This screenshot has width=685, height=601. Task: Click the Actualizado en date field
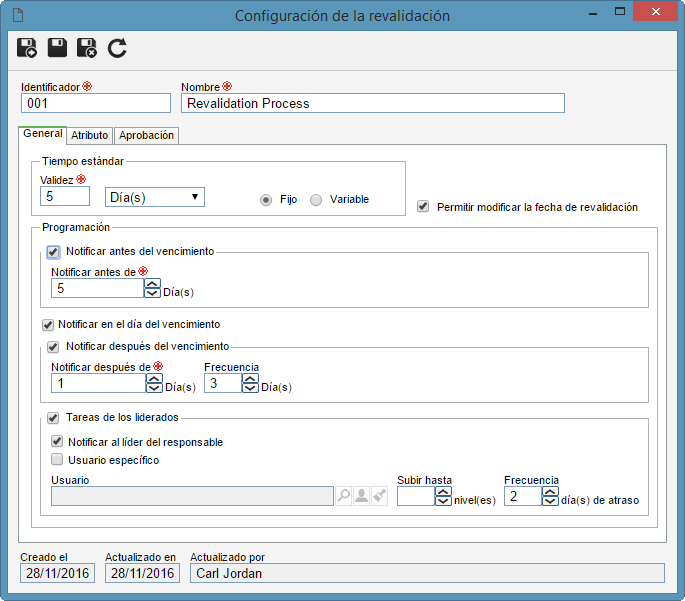point(142,573)
